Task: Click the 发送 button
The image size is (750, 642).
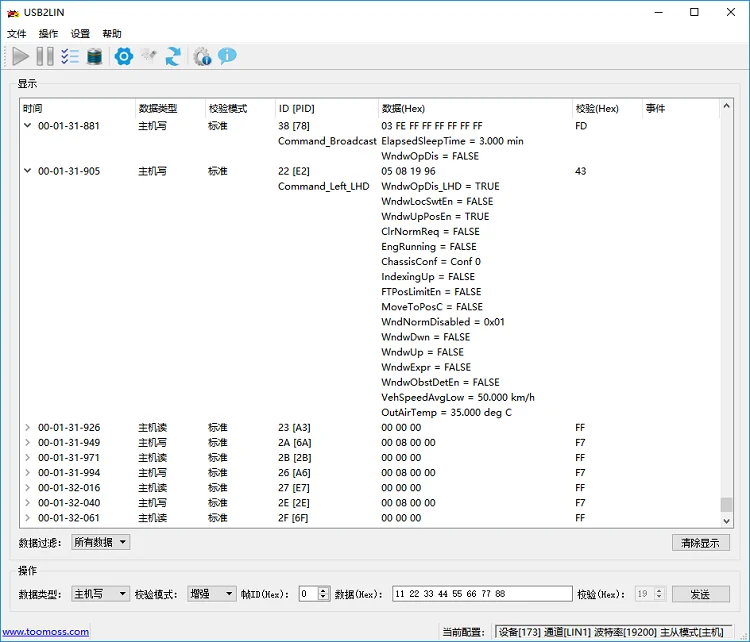Action: 701,594
